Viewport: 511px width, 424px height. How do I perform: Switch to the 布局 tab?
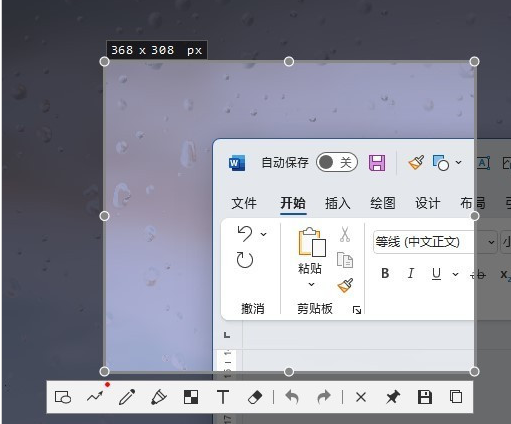click(x=473, y=203)
